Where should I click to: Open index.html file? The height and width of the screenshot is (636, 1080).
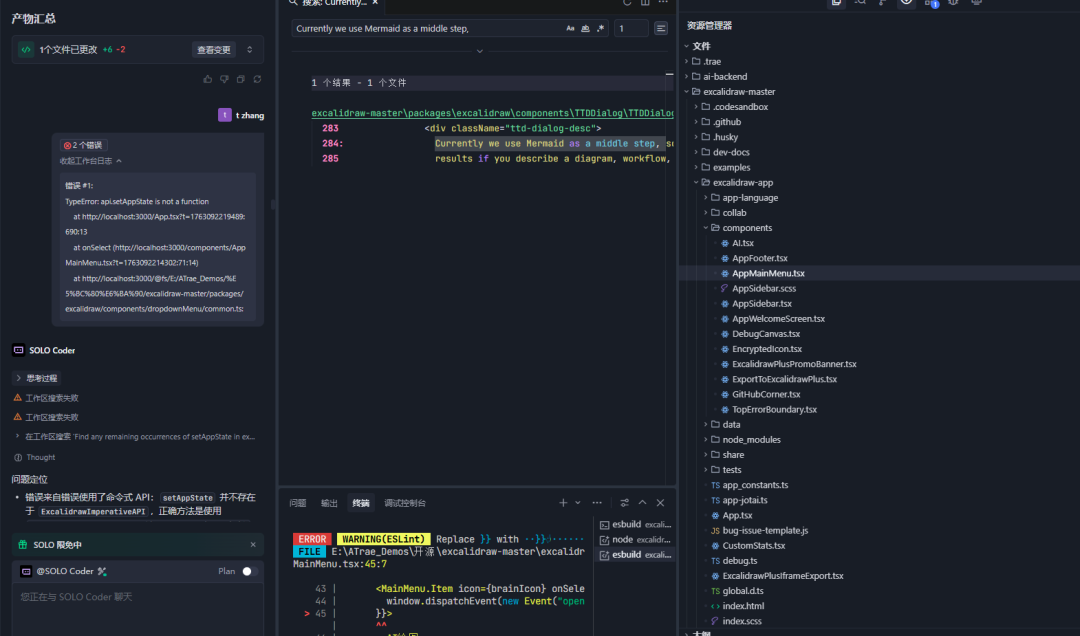tap(742, 606)
